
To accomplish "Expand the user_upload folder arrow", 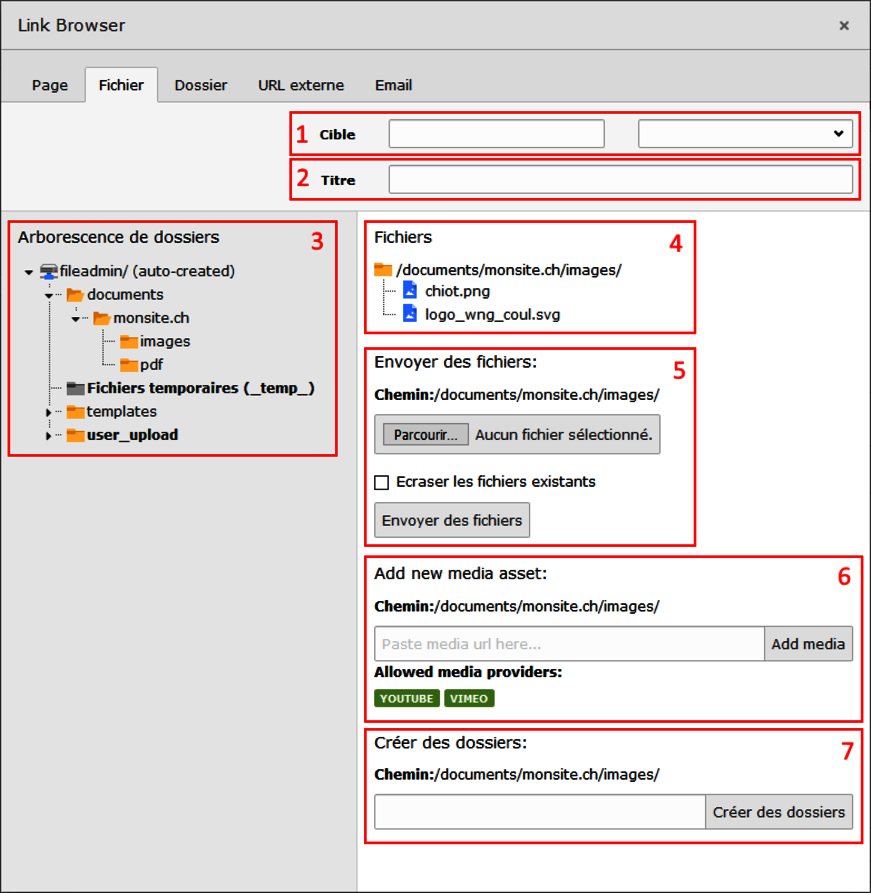I will click(48, 435).
